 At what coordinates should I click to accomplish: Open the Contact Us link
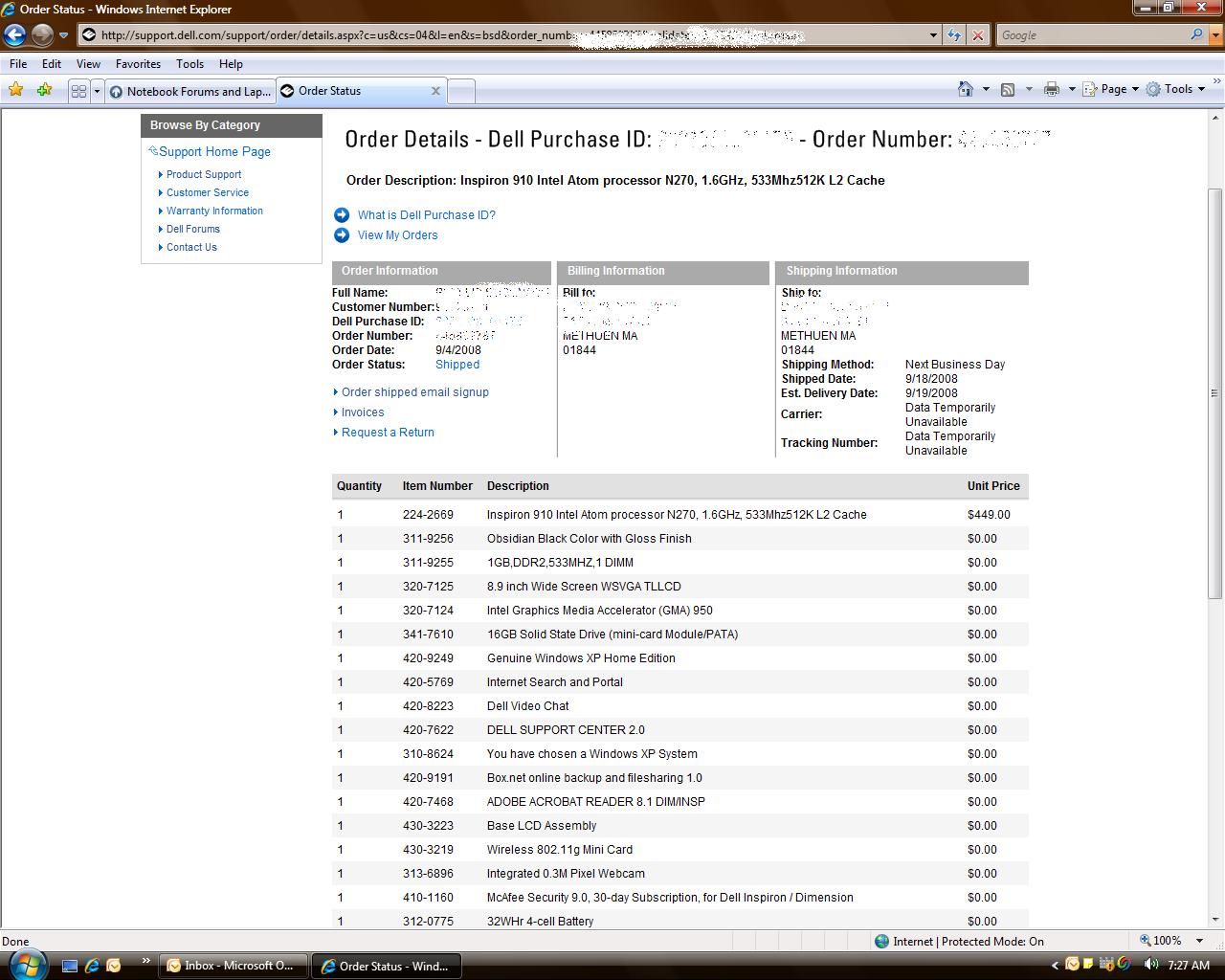[x=191, y=247]
